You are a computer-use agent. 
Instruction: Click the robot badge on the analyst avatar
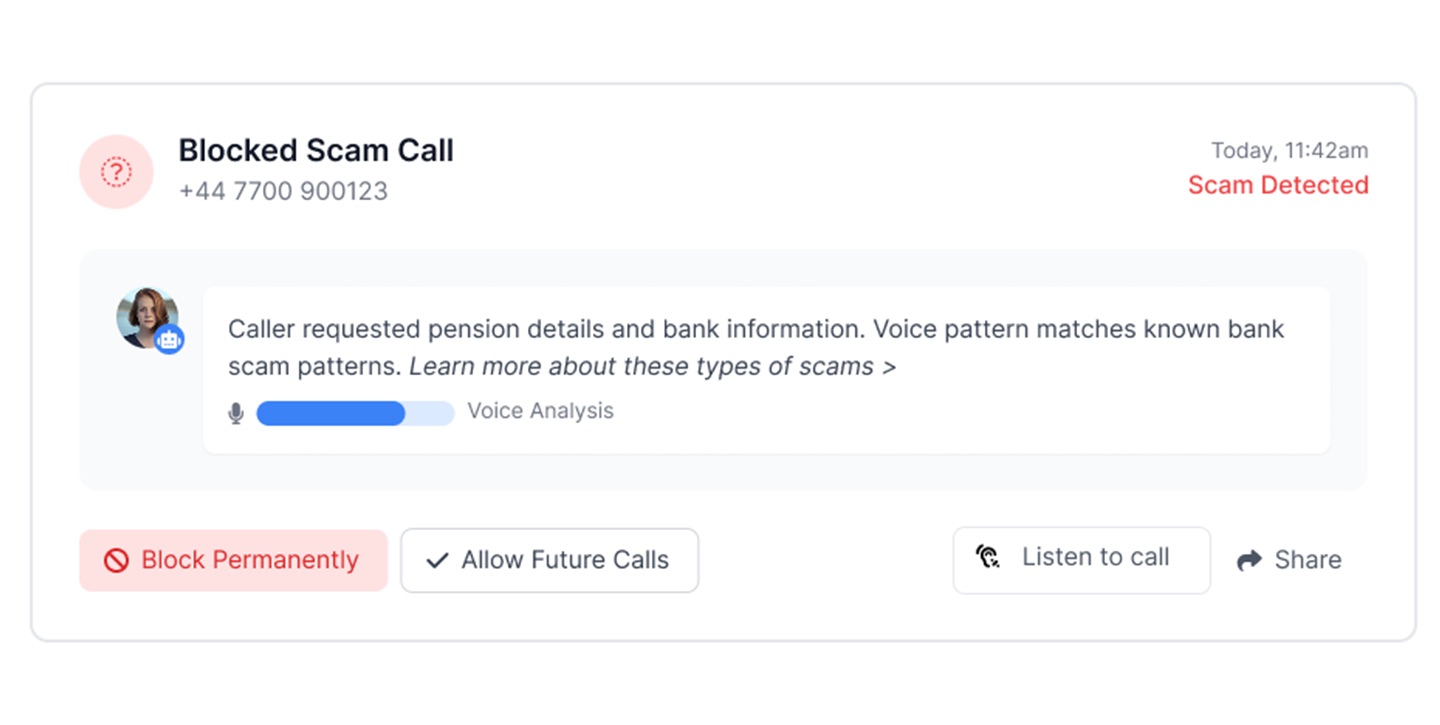click(169, 339)
